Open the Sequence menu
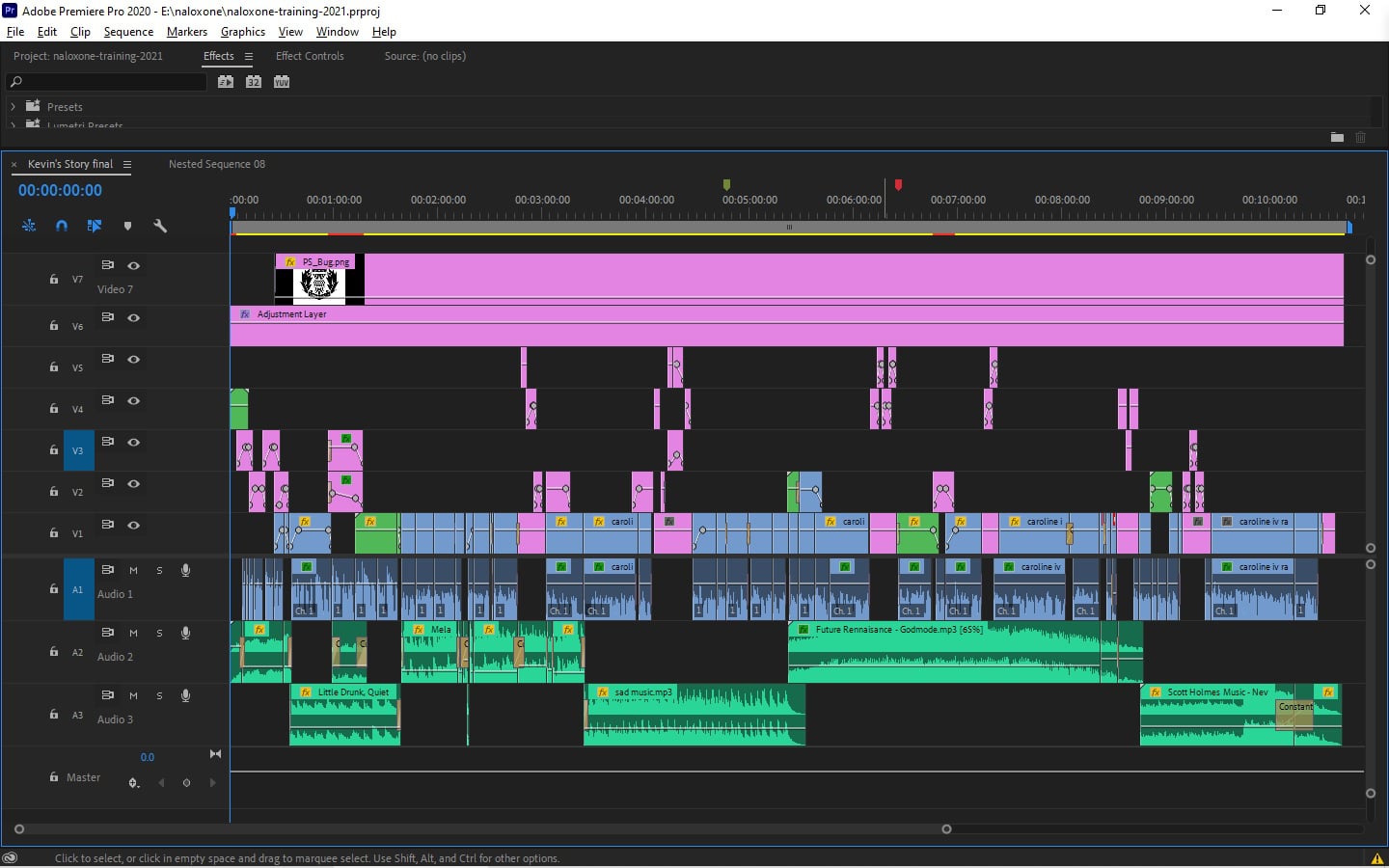1389x868 pixels. tap(128, 32)
